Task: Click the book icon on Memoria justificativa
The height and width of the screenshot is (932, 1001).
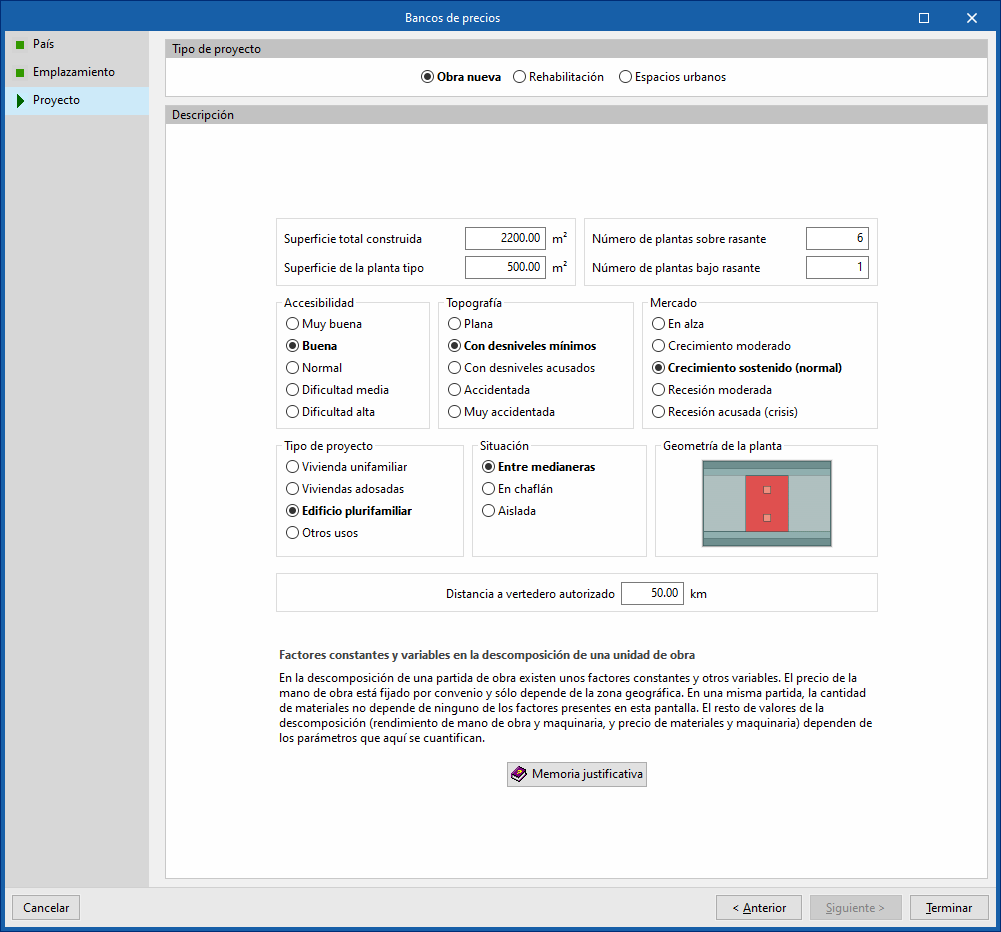Action: pyautogui.click(x=519, y=774)
